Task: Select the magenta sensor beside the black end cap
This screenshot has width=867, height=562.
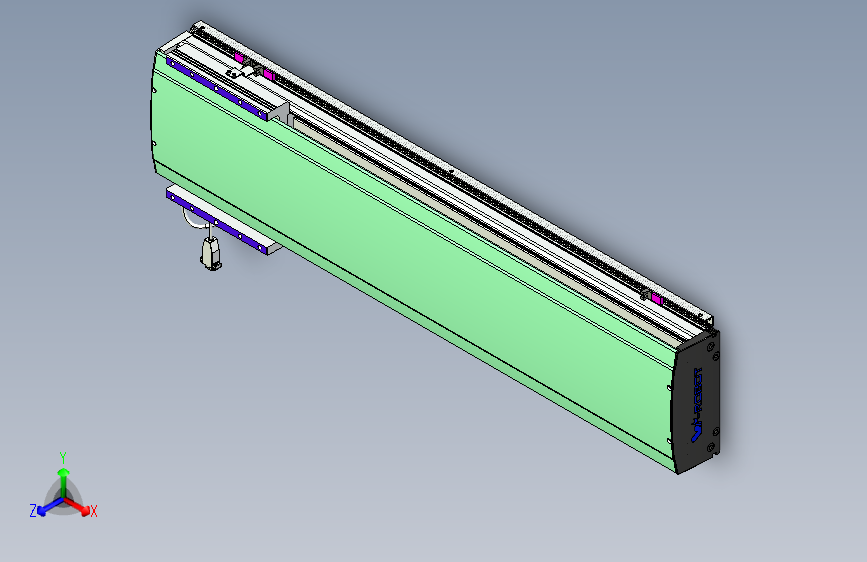Action: coord(657,299)
